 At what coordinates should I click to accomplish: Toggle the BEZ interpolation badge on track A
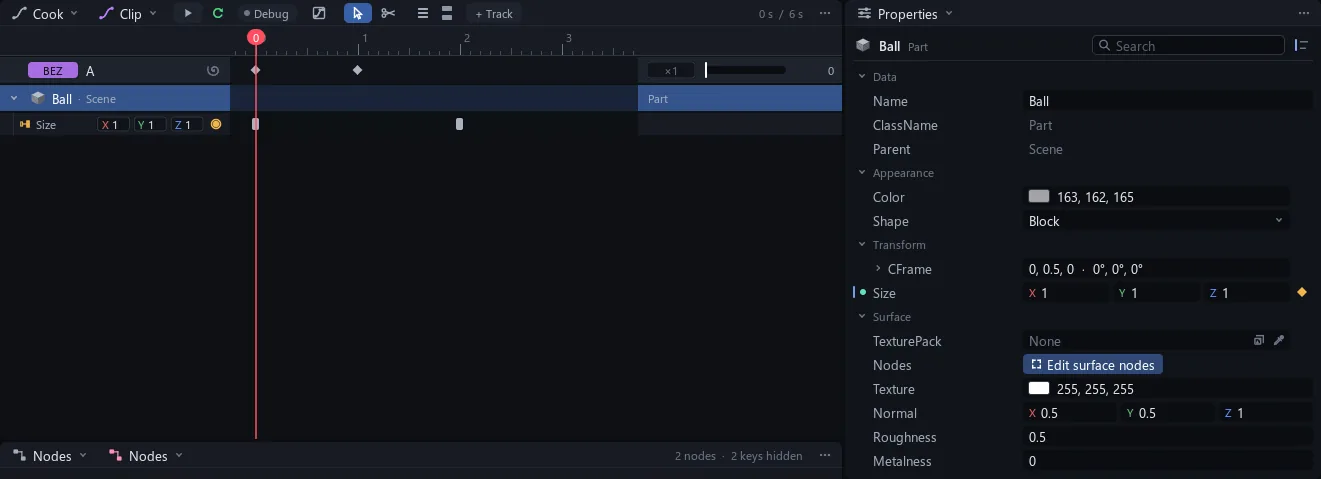[x=53, y=71]
